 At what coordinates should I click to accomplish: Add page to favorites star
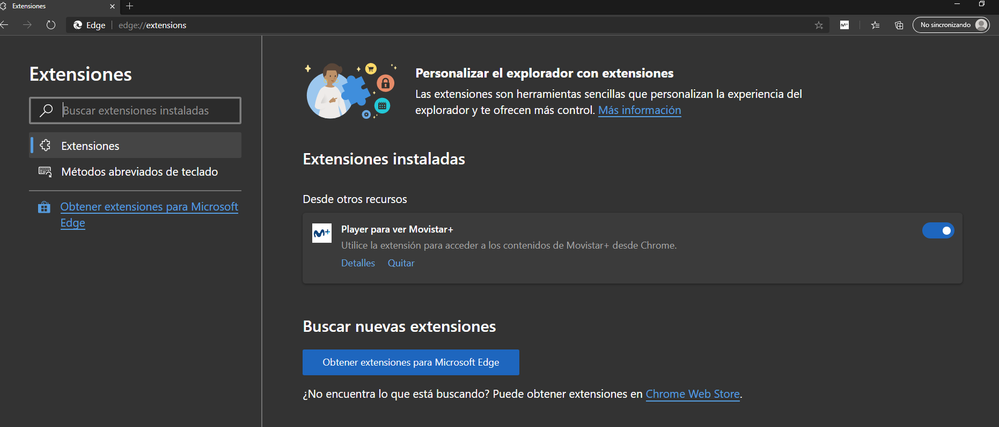pos(819,25)
